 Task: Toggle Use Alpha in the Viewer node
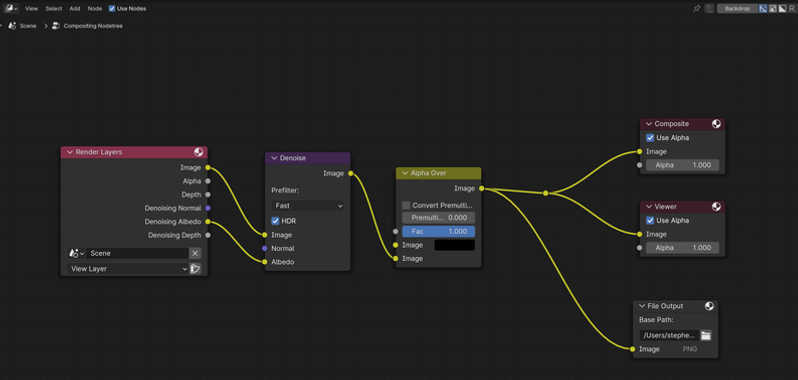coord(650,221)
